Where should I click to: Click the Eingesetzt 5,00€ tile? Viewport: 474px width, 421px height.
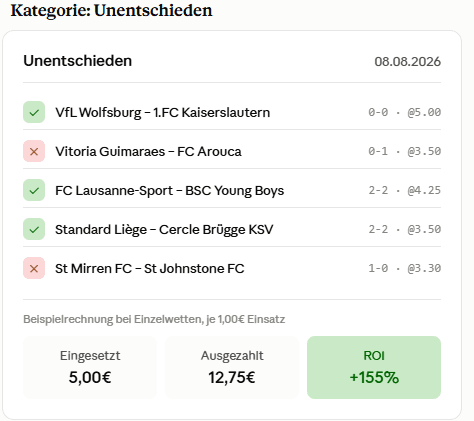pos(90,367)
